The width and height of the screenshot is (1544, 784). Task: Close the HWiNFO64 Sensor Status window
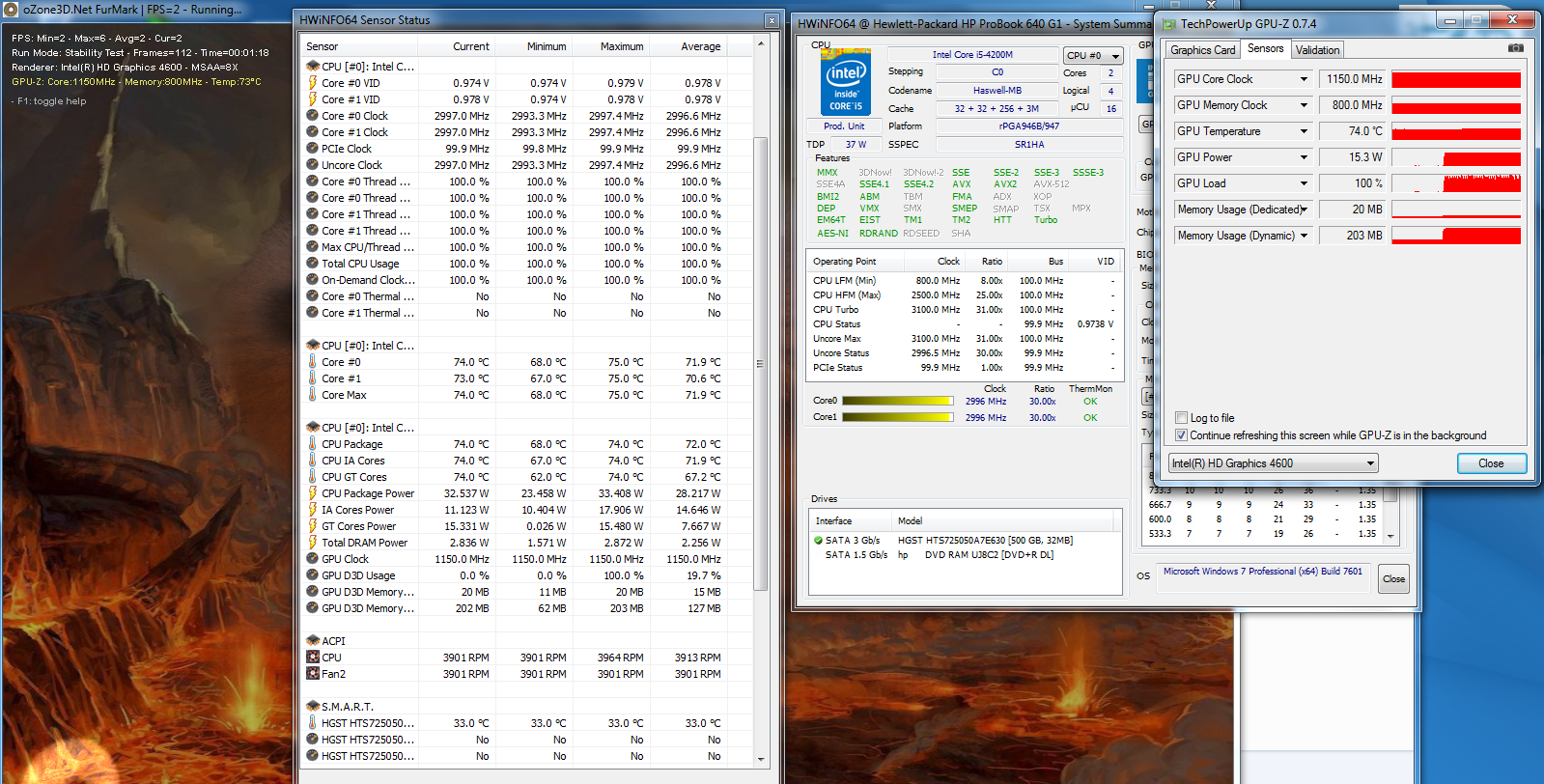772,20
